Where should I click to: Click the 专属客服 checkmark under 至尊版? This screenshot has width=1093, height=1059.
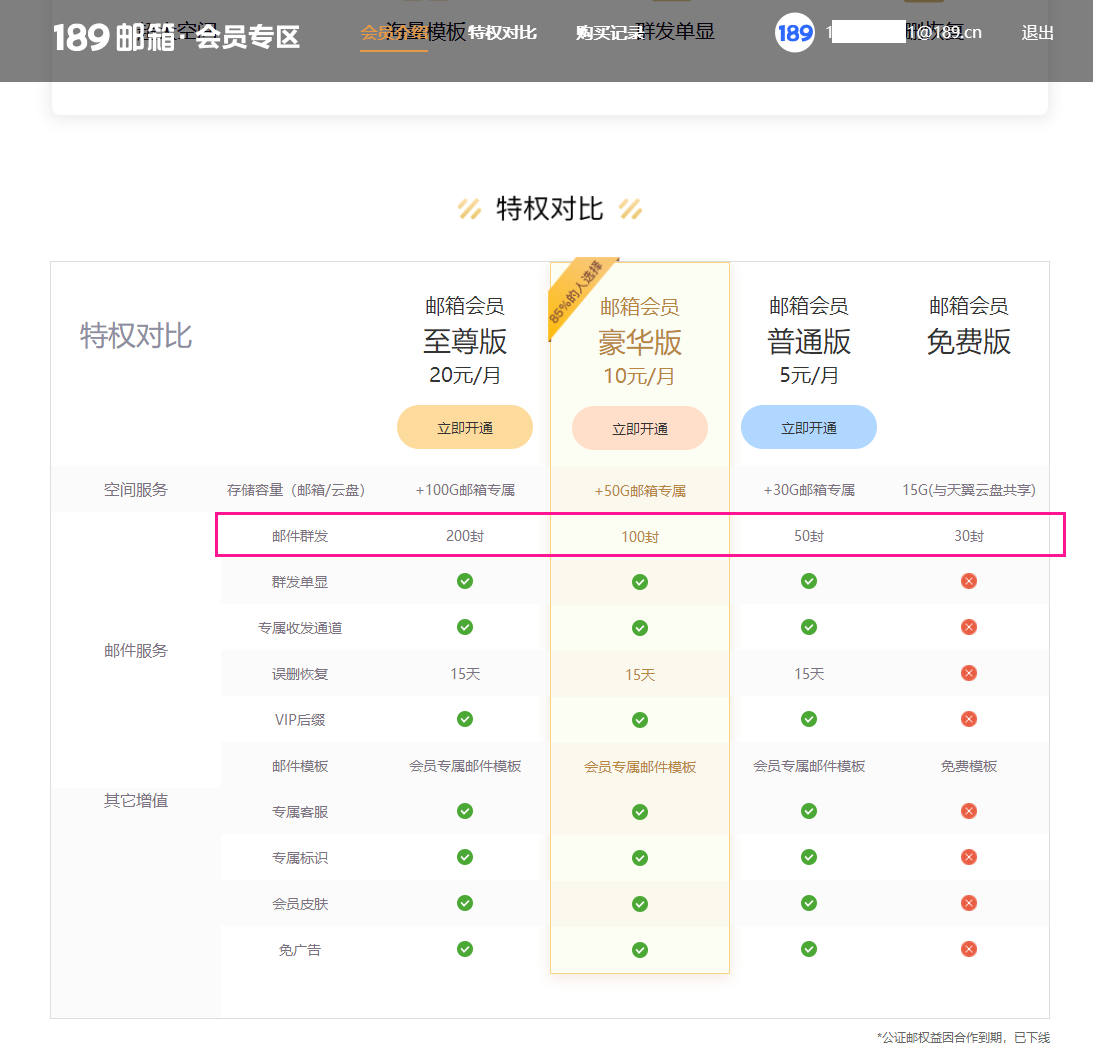click(465, 811)
